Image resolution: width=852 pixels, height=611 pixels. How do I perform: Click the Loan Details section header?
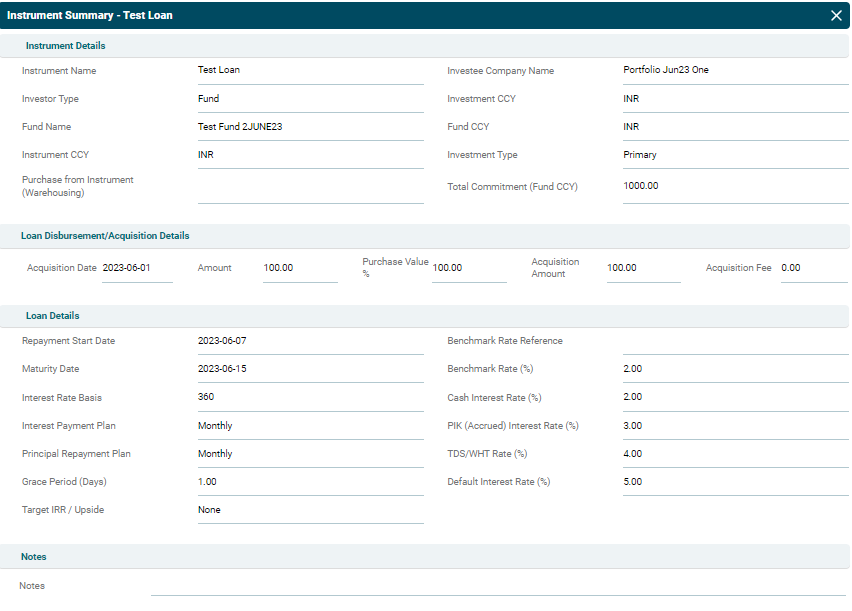53,316
